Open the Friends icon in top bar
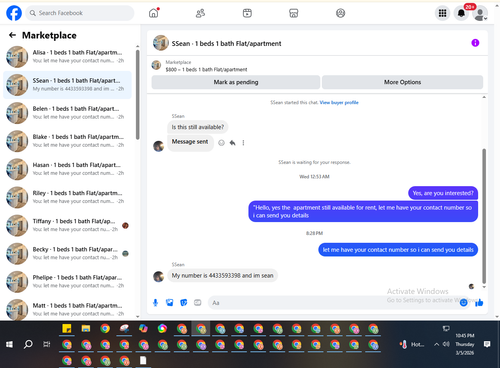500x368 pixels. tap(200, 13)
